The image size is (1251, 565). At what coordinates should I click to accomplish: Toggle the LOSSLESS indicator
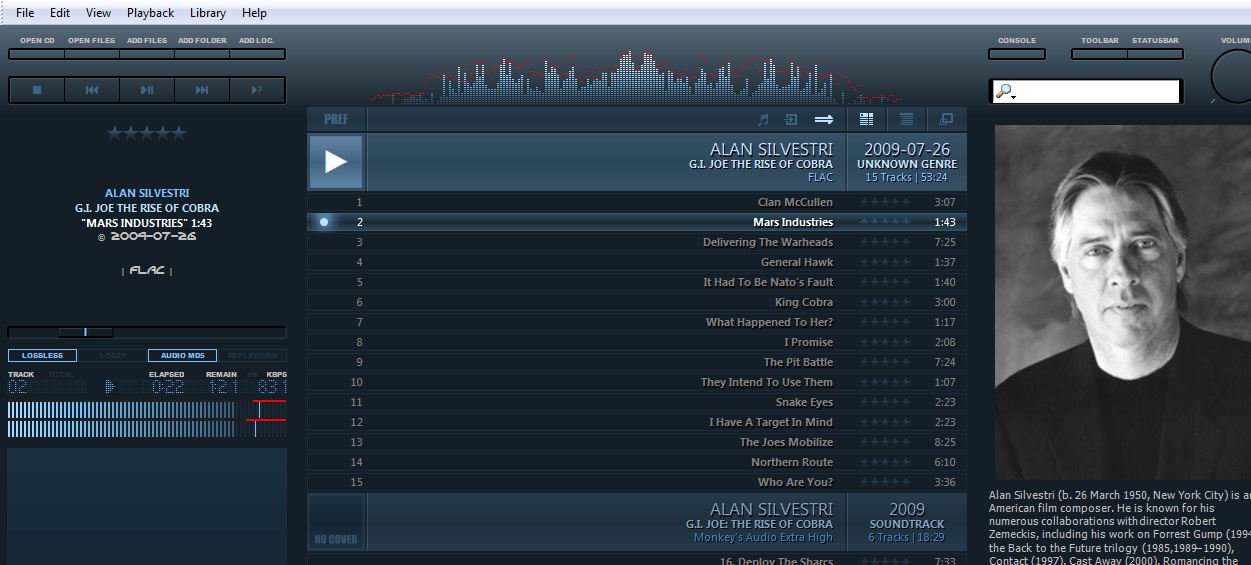pos(42,355)
